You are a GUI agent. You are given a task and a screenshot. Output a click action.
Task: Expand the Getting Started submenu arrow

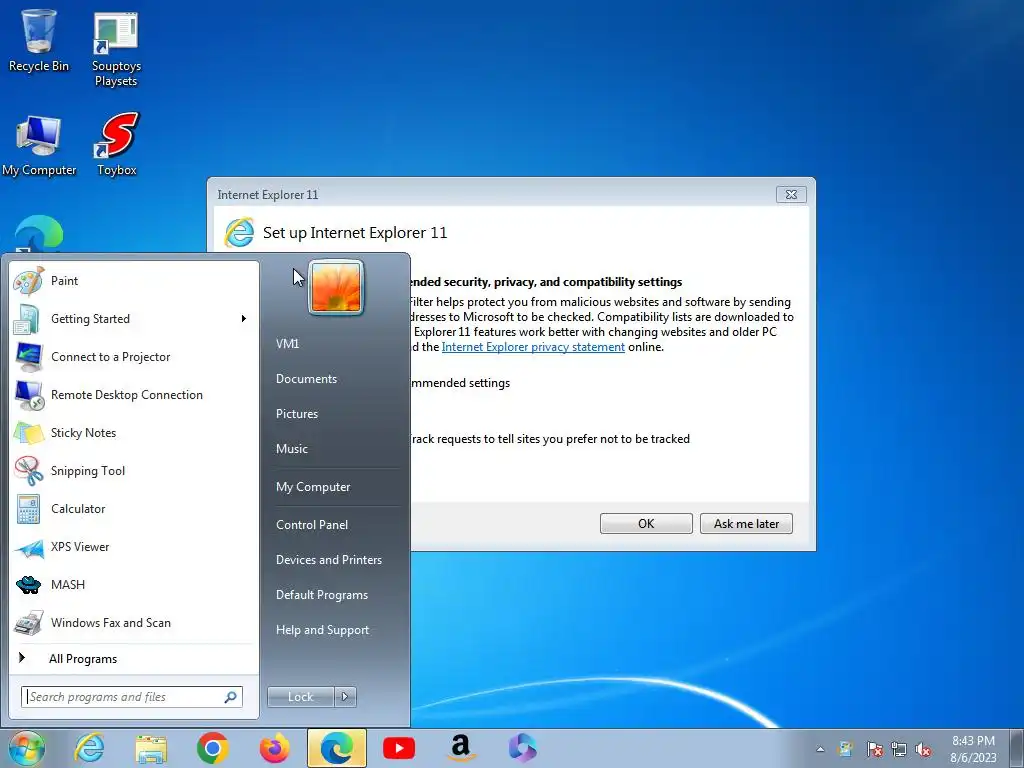[x=244, y=319]
